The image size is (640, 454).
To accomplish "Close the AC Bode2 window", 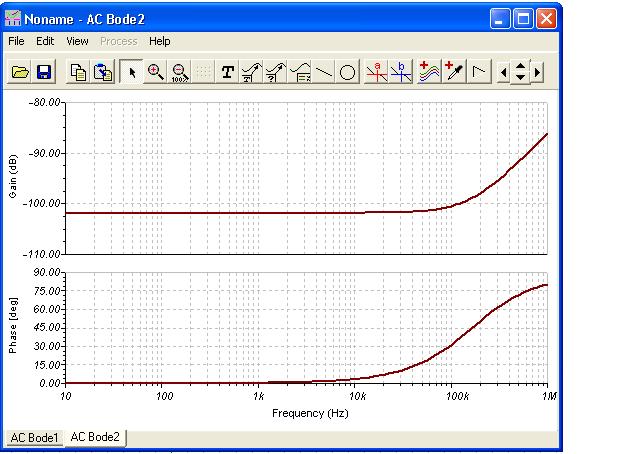I will (547, 19).
